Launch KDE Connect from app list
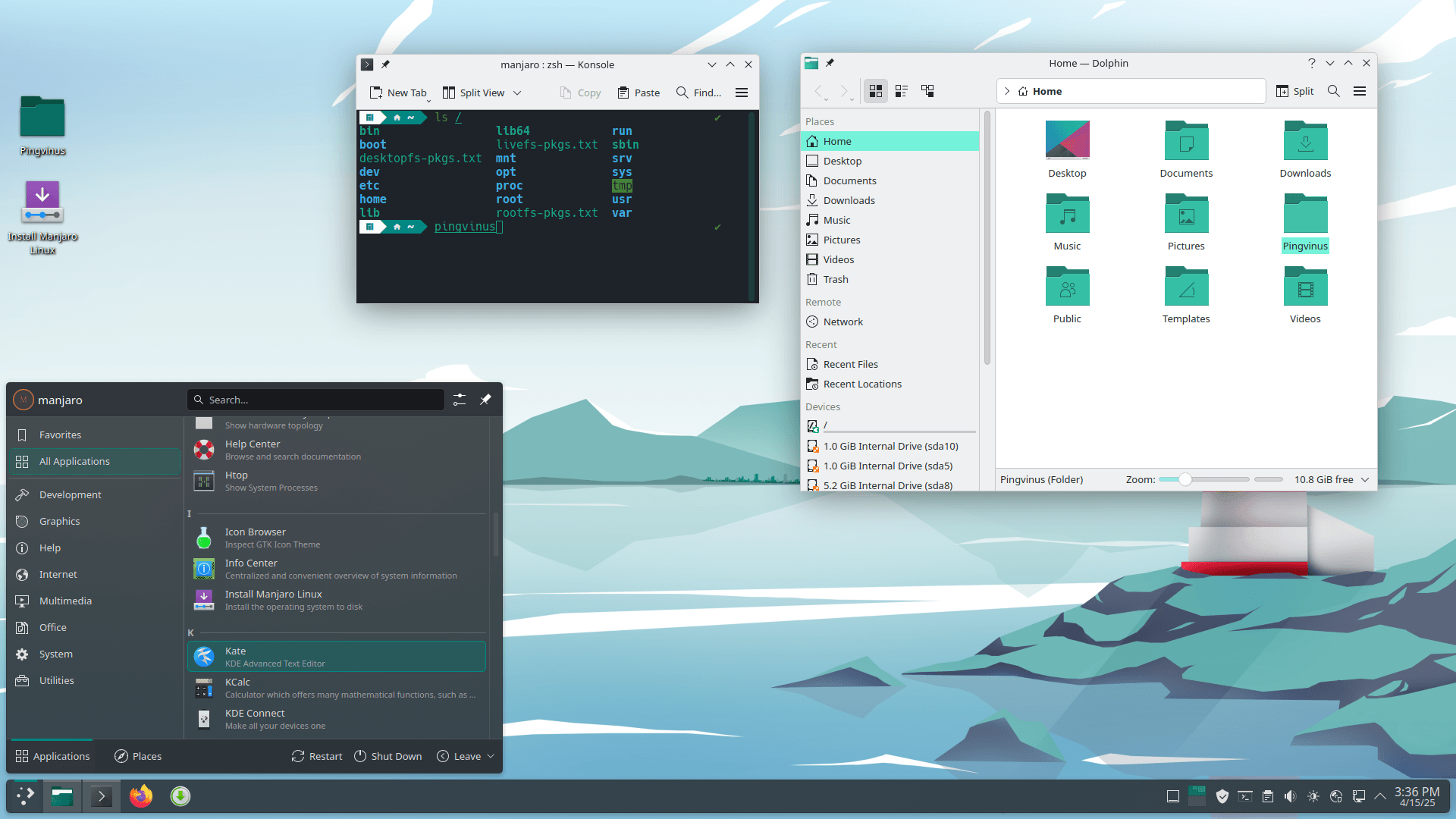The width and height of the screenshot is (1456, 819). click(x=337, y=719)
